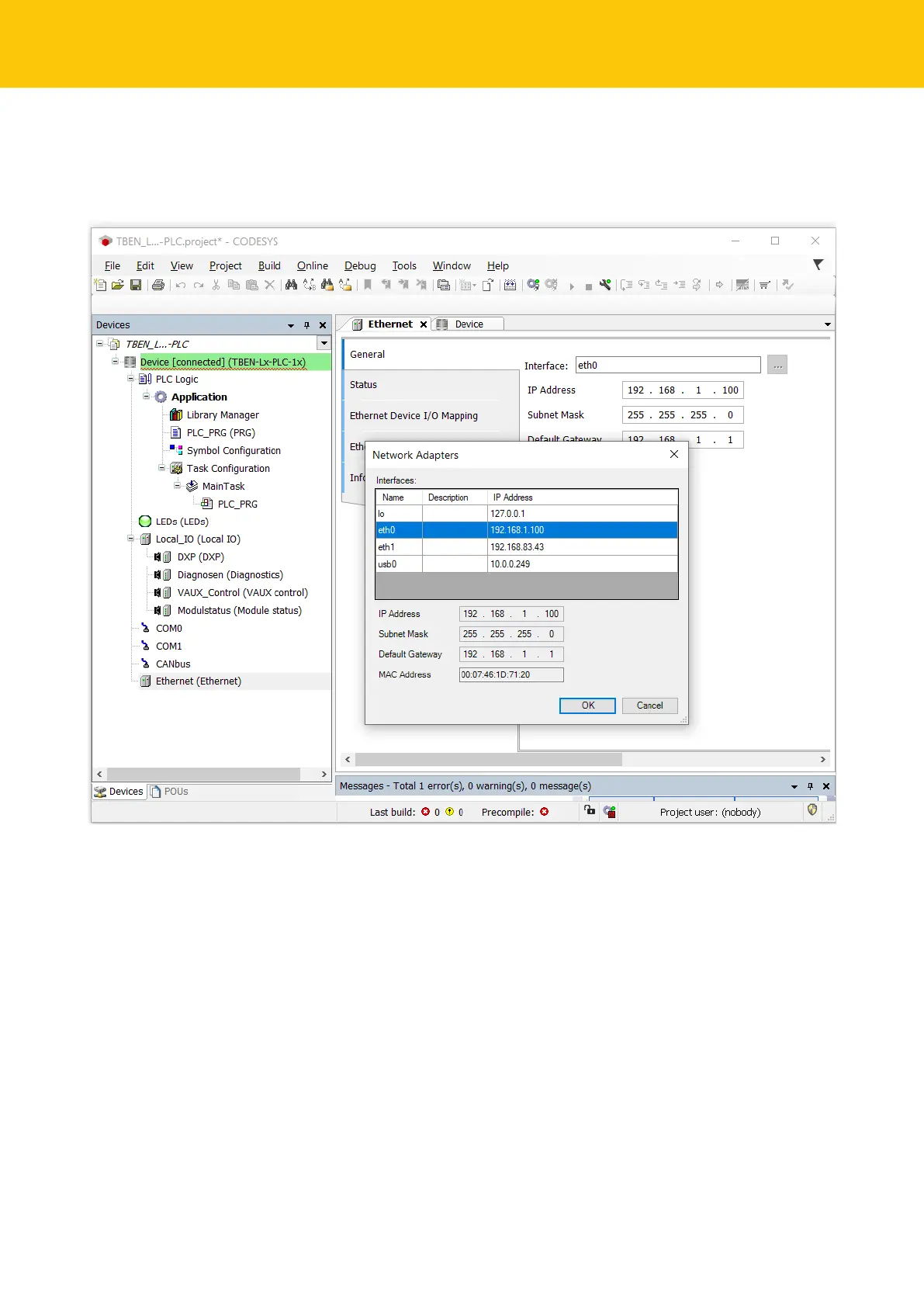Click the Start play triangle icon
The height and width of the screenshot is (1307, 924).
572,286
